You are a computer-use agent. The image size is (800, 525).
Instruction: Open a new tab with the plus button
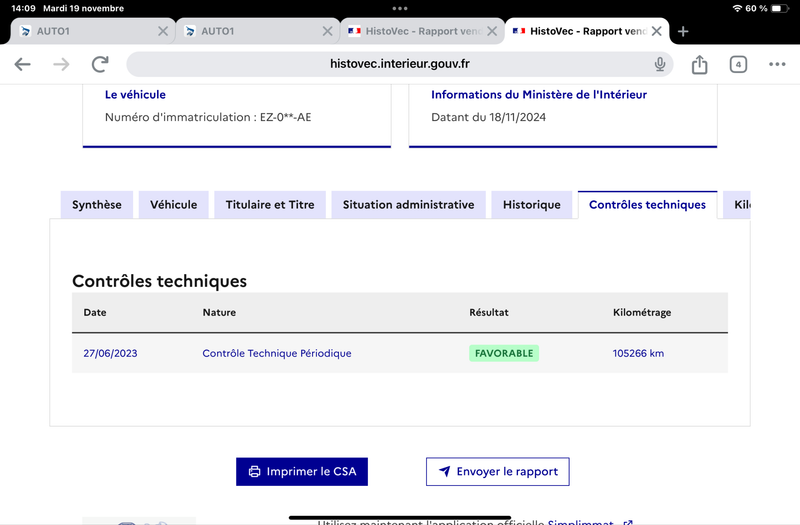pos(683,32)
